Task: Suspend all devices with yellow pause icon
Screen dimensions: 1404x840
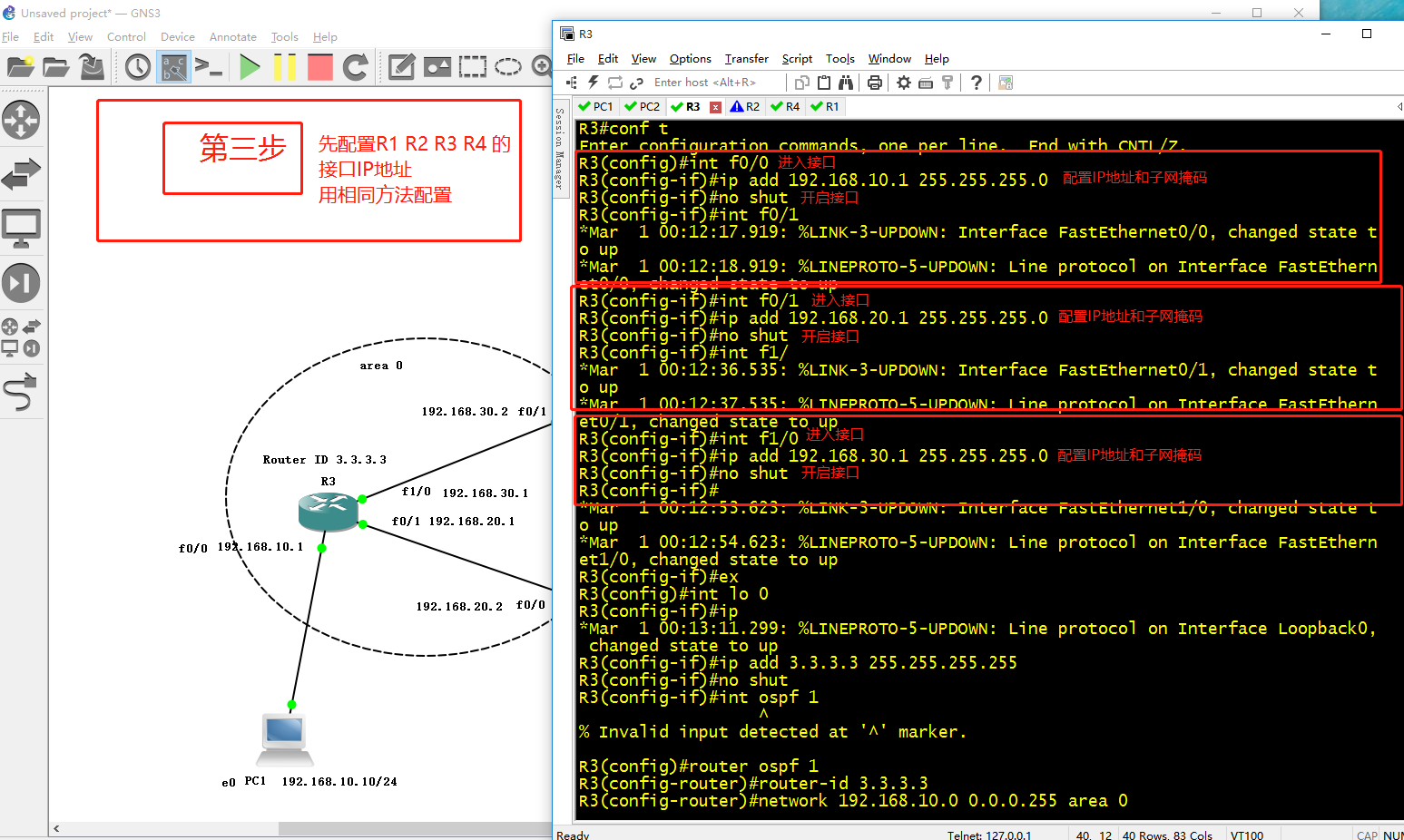Action: point(285,66)
